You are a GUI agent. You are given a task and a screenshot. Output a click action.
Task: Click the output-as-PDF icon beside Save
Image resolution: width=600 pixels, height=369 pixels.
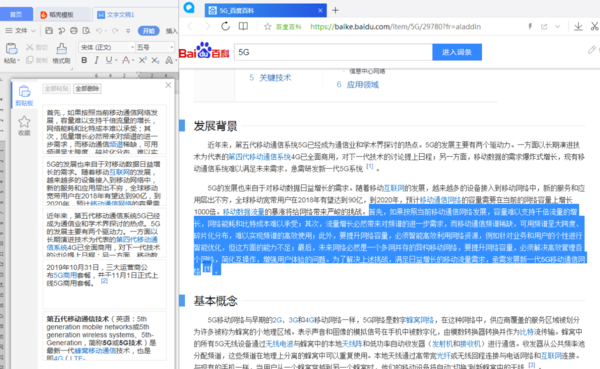(61, 31)
